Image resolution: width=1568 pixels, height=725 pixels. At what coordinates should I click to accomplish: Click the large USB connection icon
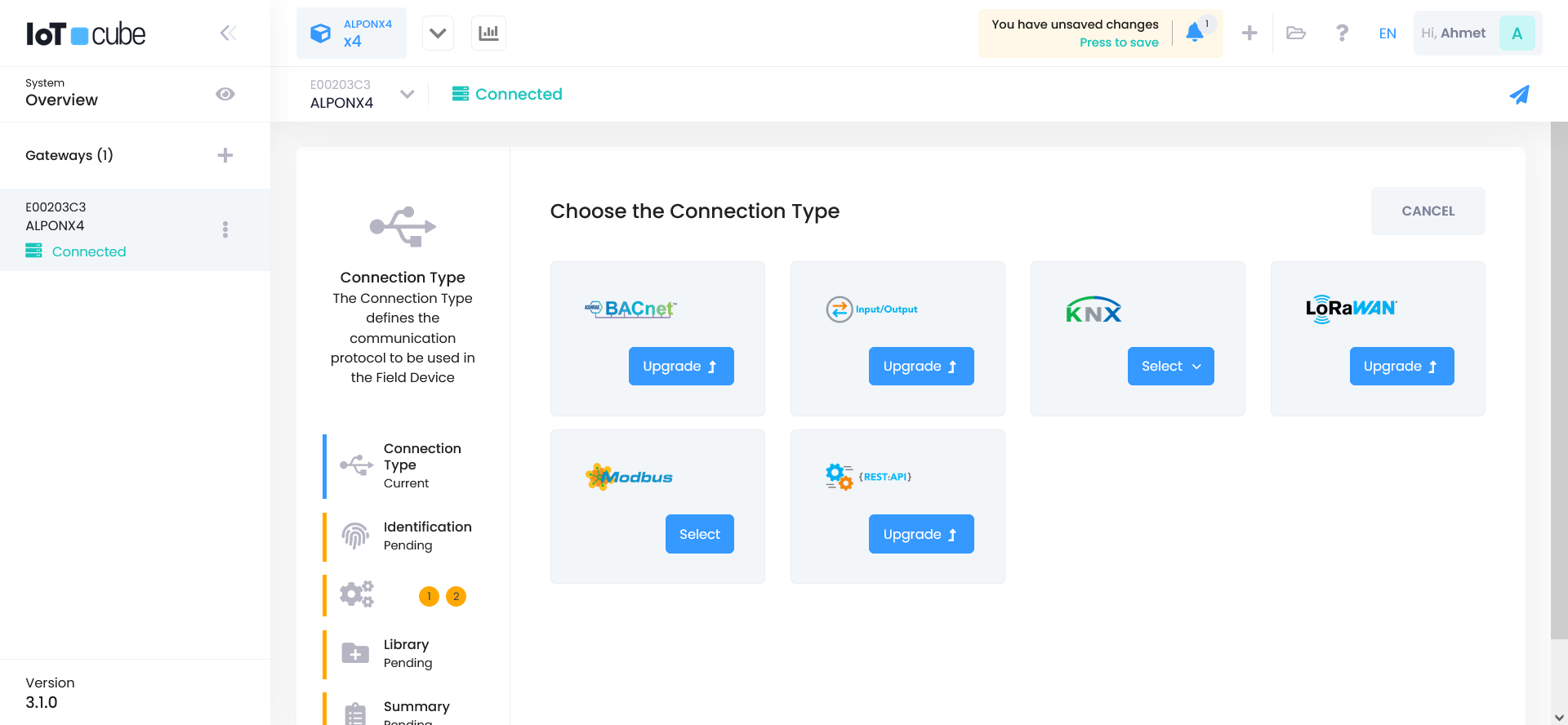403,226
